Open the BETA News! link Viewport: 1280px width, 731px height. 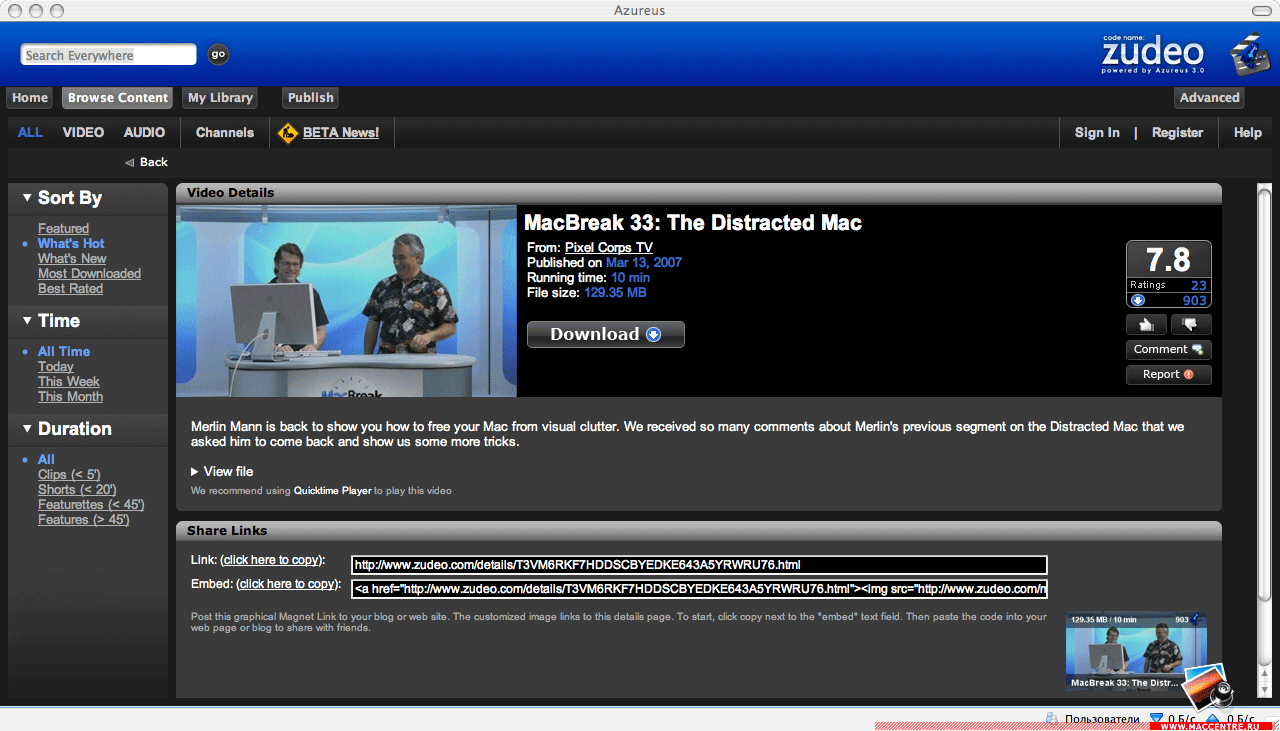pos(341,132)
